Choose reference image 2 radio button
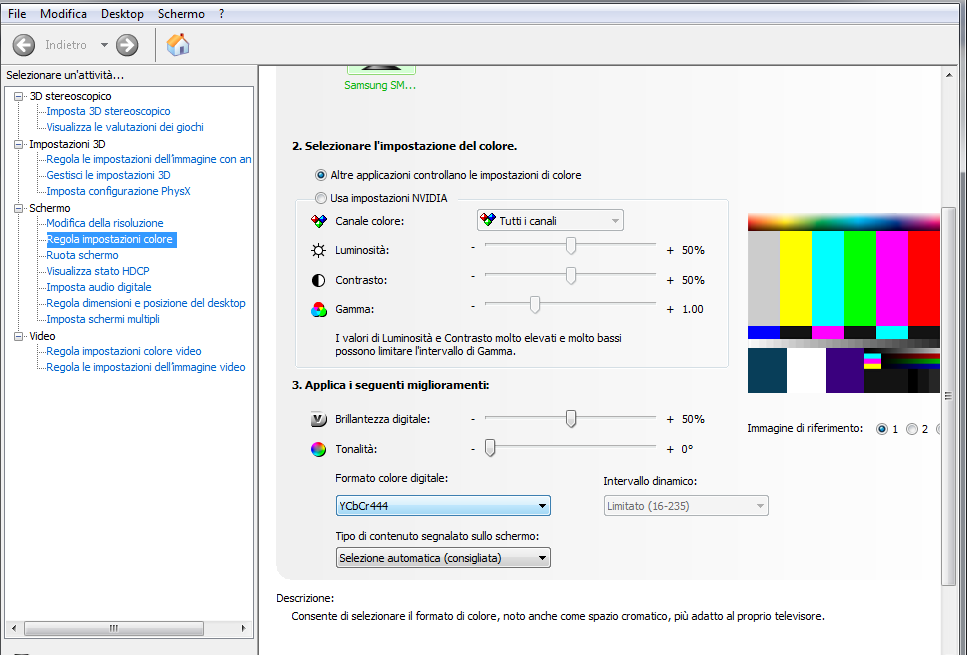The width and height of the screenshot is (967, 655). point(911,429)
